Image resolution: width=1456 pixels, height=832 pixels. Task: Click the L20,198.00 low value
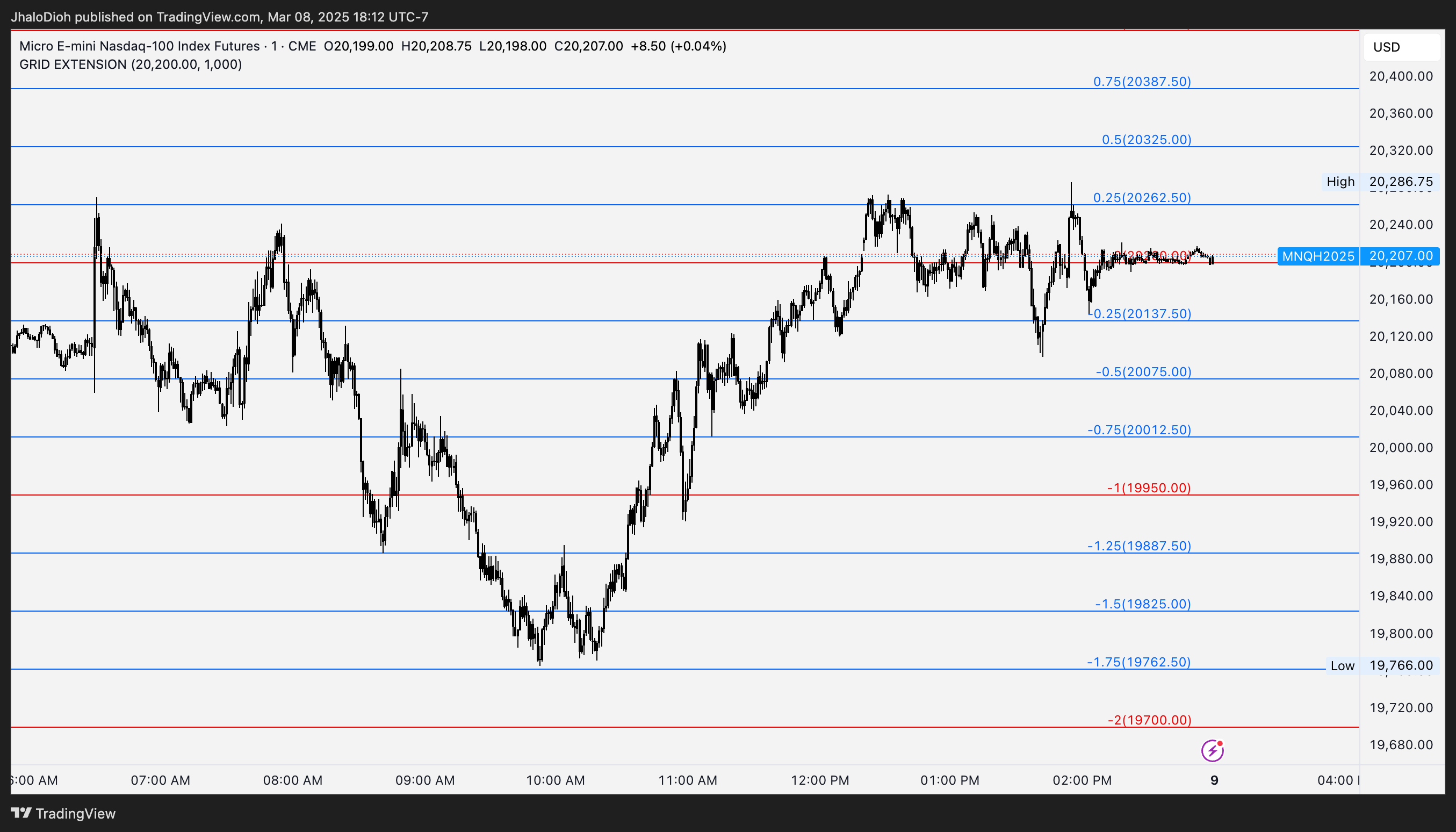pyautogui.click(x=513, y=46)
